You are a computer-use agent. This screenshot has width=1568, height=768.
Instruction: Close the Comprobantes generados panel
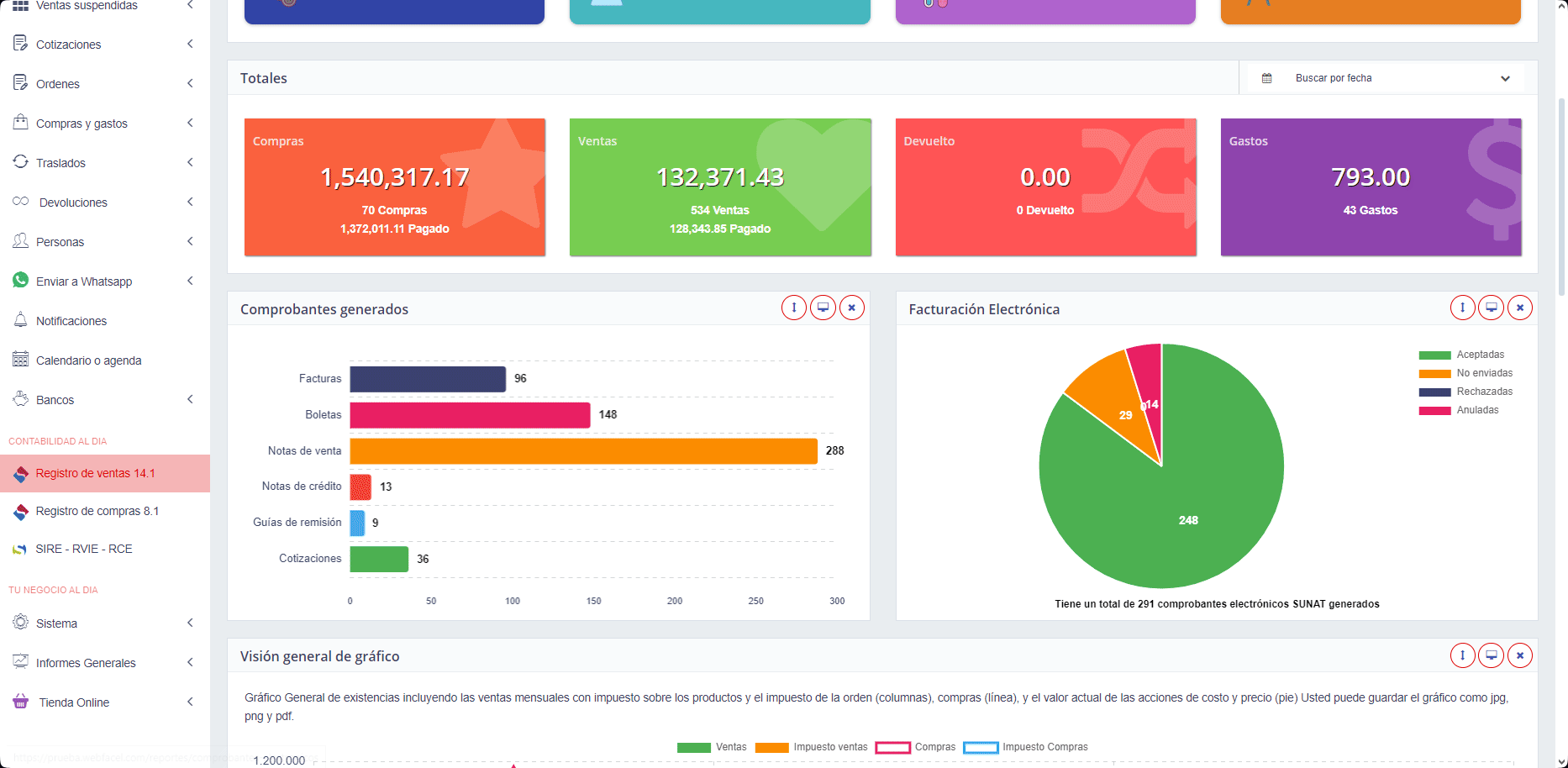point(851,308)
